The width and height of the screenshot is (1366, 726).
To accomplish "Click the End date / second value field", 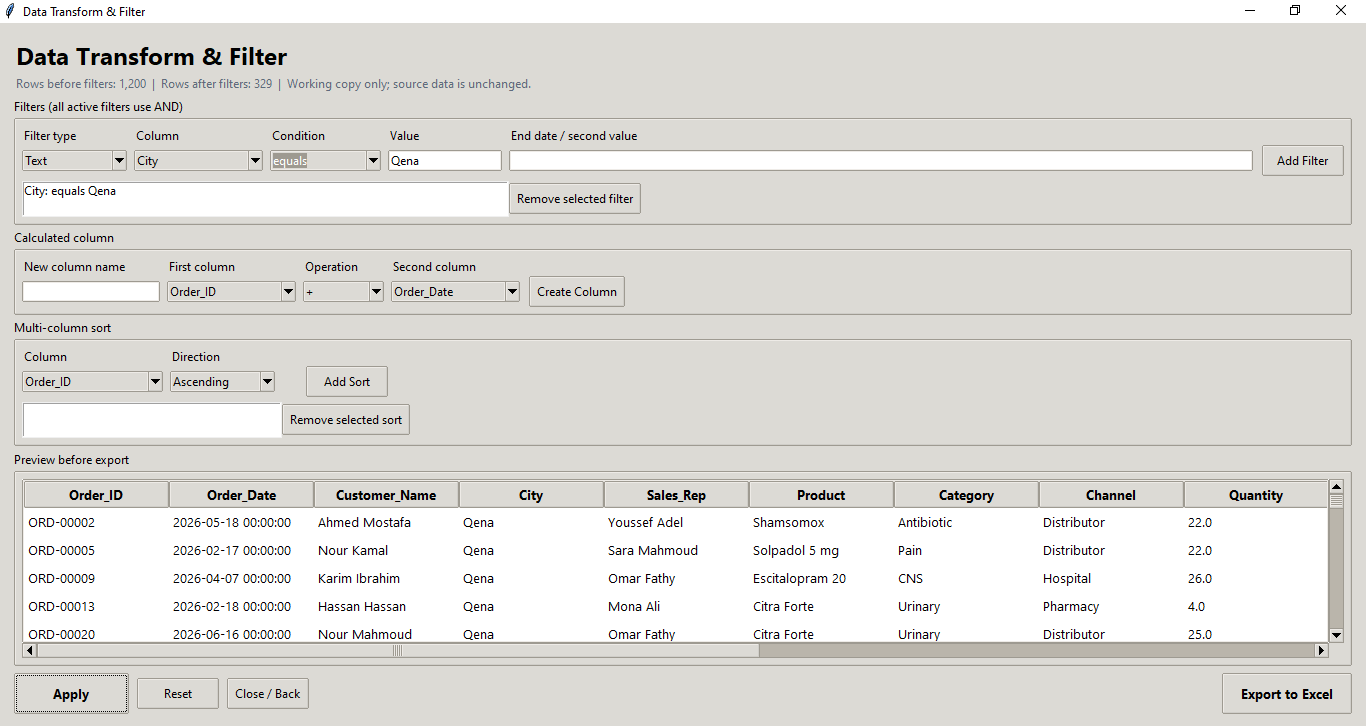I will click(881, 161).
